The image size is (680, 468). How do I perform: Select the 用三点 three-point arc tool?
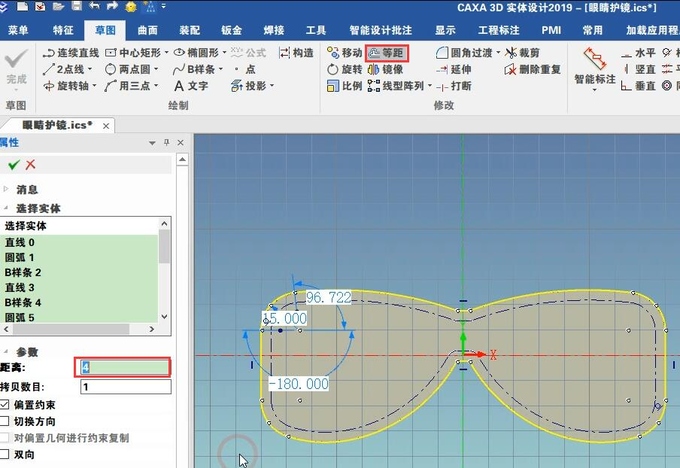click(128, 86)
